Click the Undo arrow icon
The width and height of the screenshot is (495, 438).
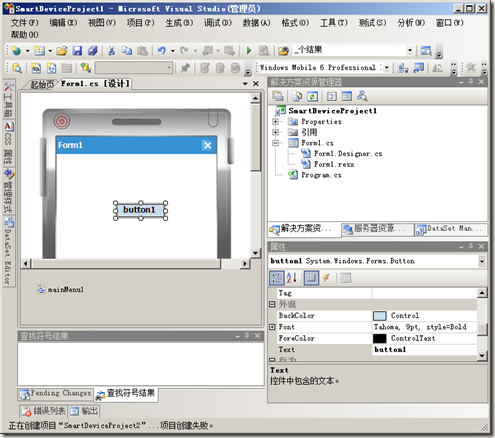tap(162, 51)
